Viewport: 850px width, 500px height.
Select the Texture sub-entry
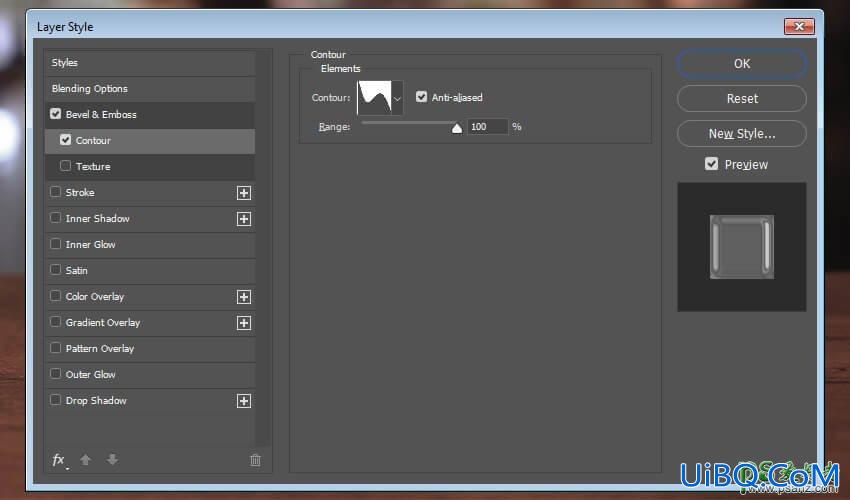(x=93, y=166)
